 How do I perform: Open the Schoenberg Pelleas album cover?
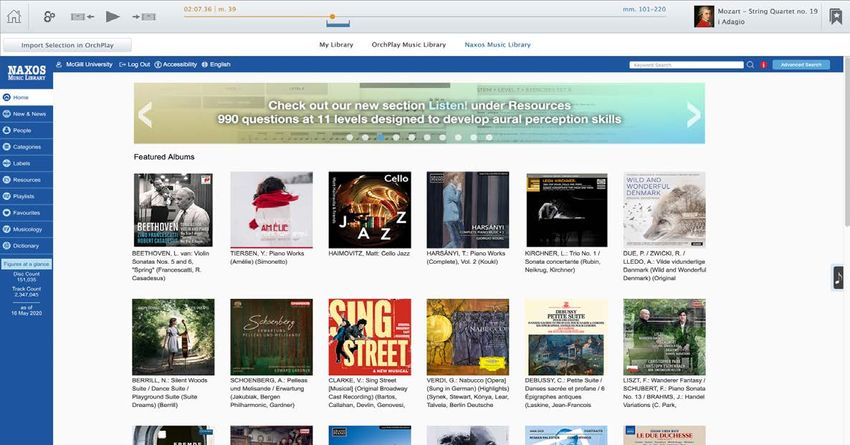click(x=272, y=337)
